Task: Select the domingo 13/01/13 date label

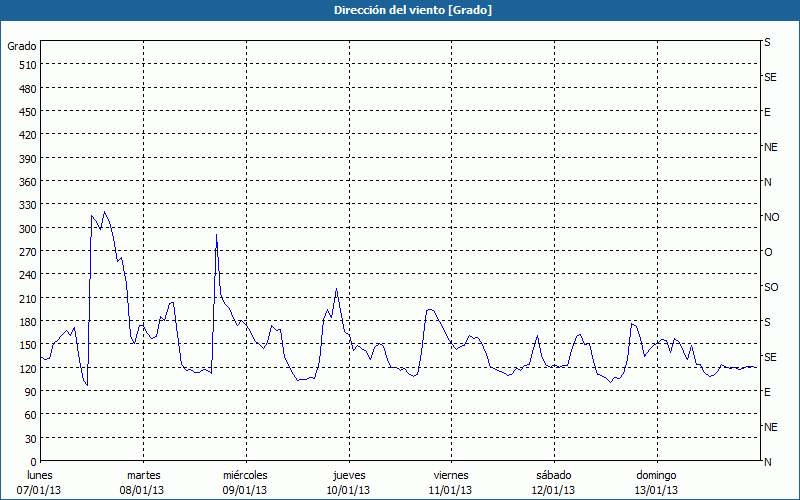Action: (x=656, y=482)
